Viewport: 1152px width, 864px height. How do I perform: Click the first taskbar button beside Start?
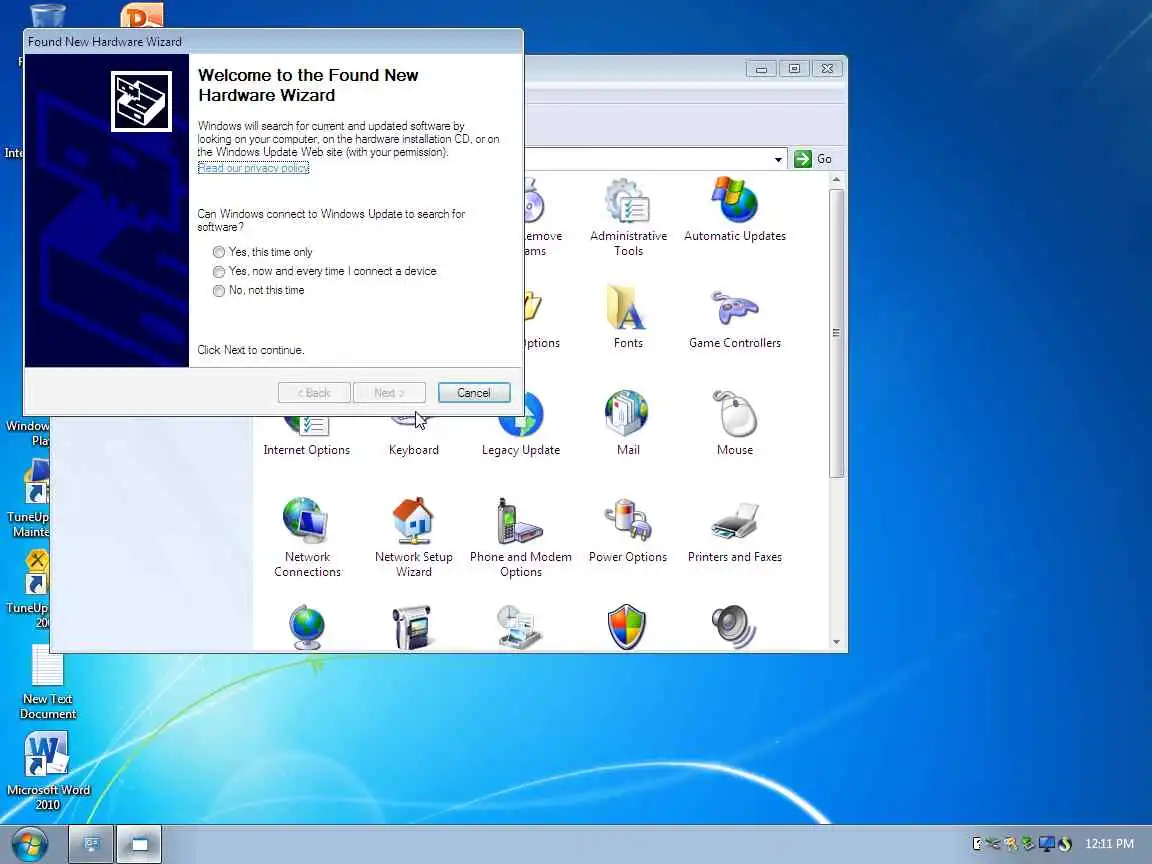(91, 844)
